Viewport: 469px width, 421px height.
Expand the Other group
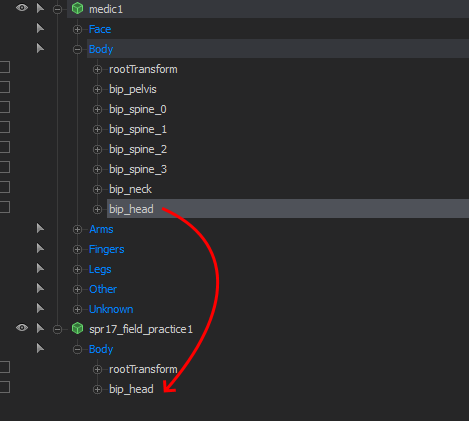(77, 290)
